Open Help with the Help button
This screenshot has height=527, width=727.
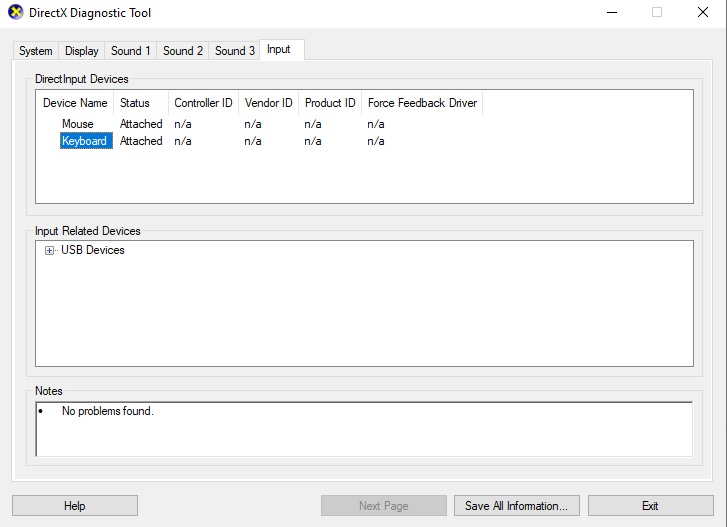(75, 505)
